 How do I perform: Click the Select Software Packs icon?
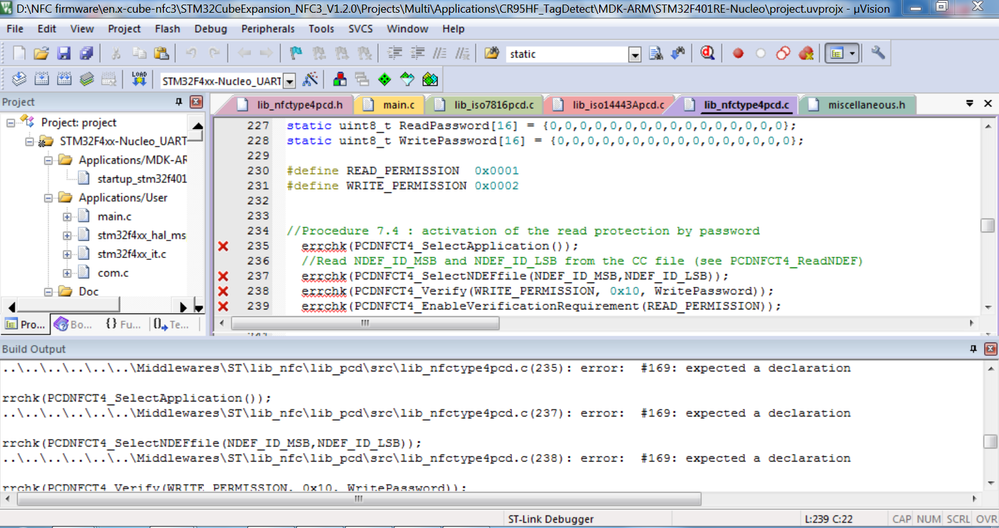point(407,80)
